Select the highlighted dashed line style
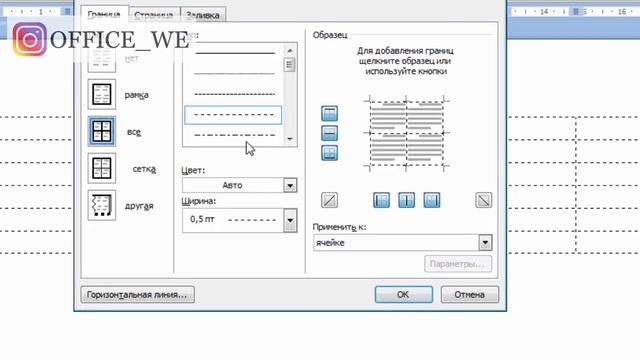The width and height of the screenshot is (640, 360). [x=233, y=115]
